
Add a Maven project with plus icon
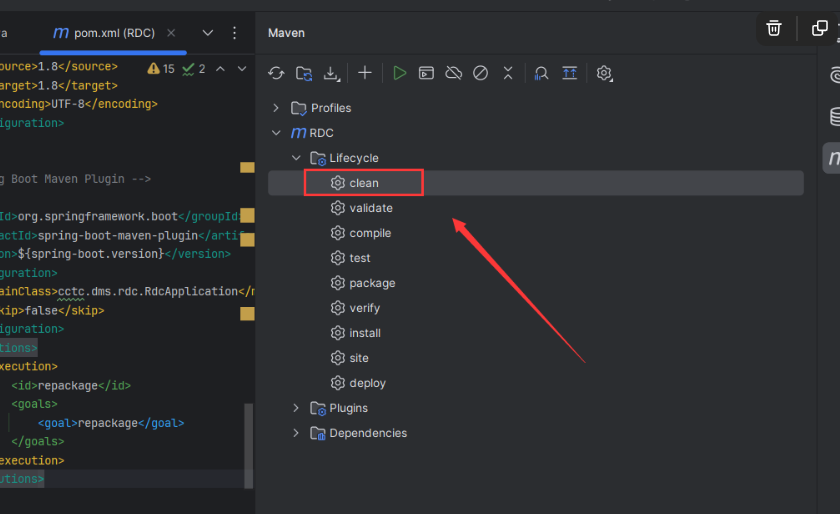[x=365, y=73]
